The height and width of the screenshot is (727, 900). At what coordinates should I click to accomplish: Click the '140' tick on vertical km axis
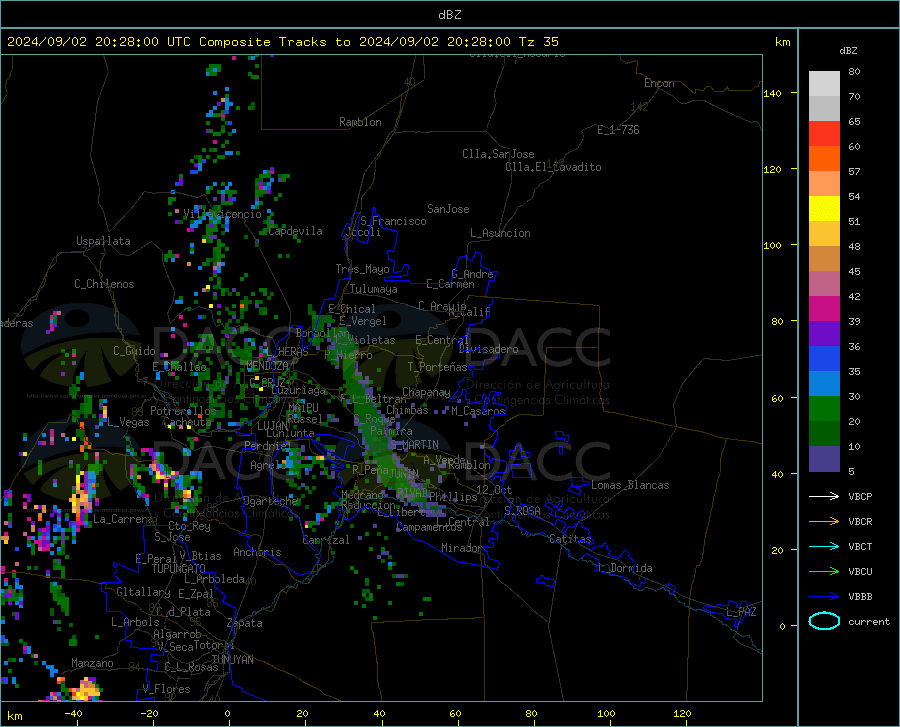[773, 93]
